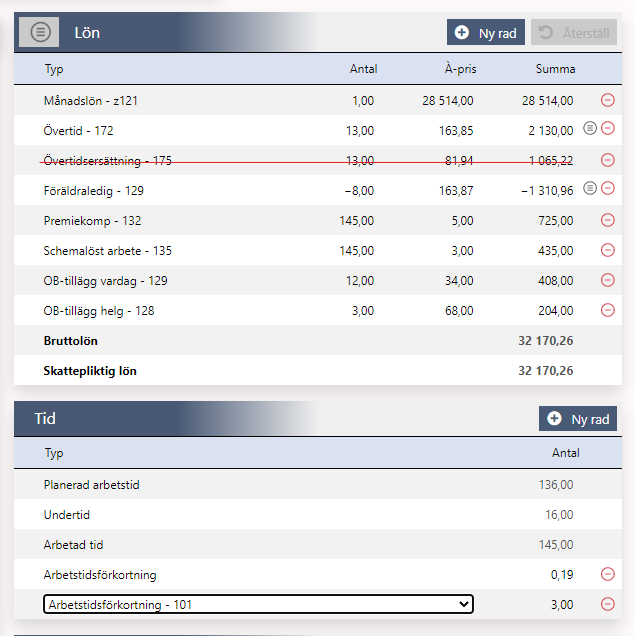The width and height of the screenshot is (635, 636).
Task: Click Ny rad button in Tid header
Action: pos(578,419)
